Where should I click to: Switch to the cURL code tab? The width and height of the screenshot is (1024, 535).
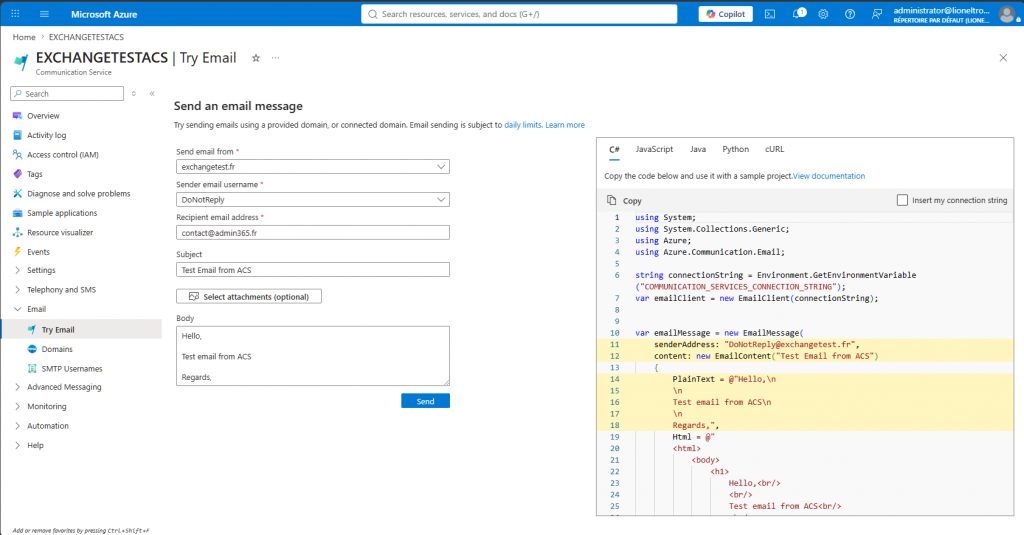pyautogui.click(x=775, y=150)
